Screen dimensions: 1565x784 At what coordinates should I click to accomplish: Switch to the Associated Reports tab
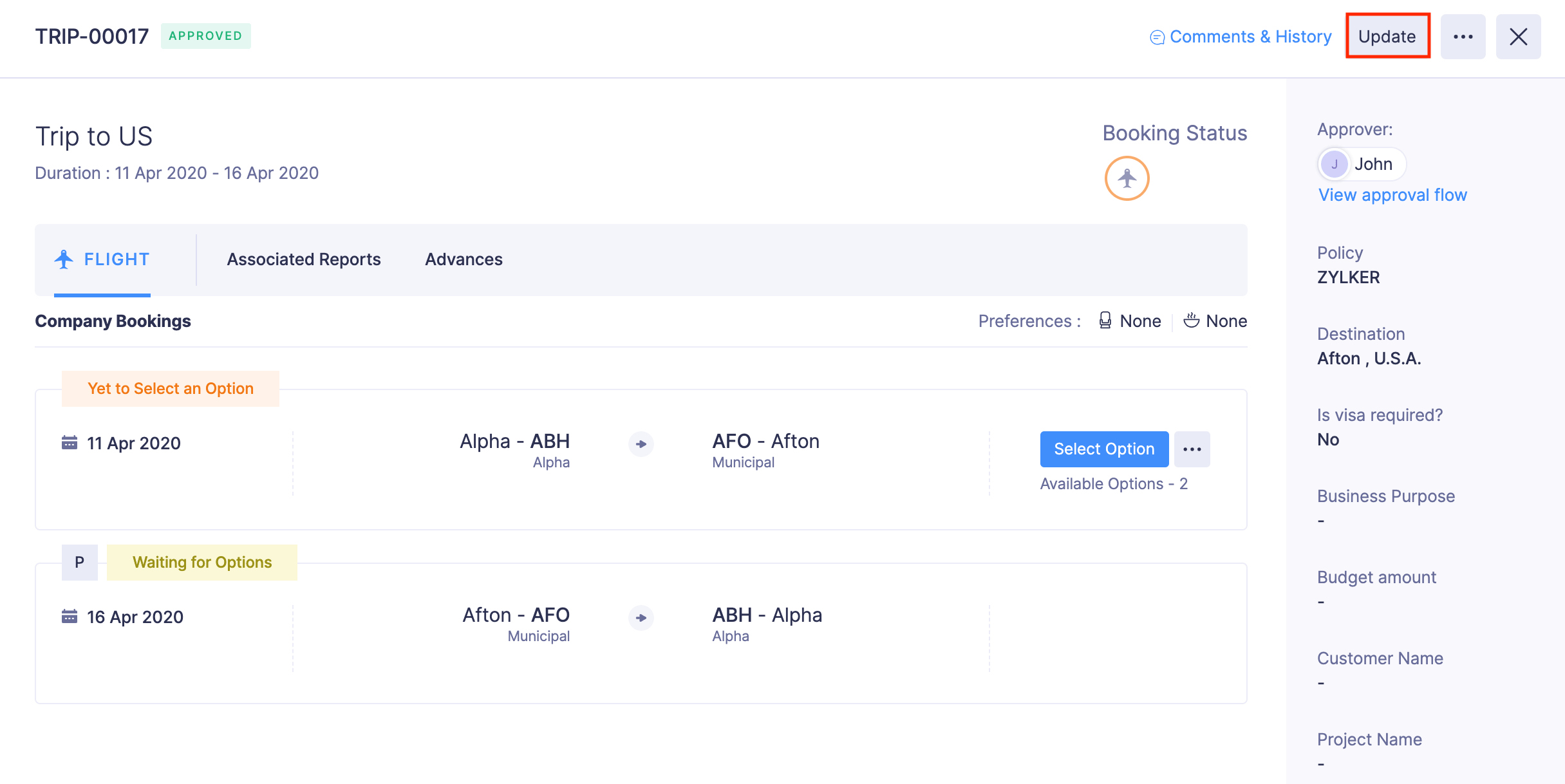coord(304,259)
